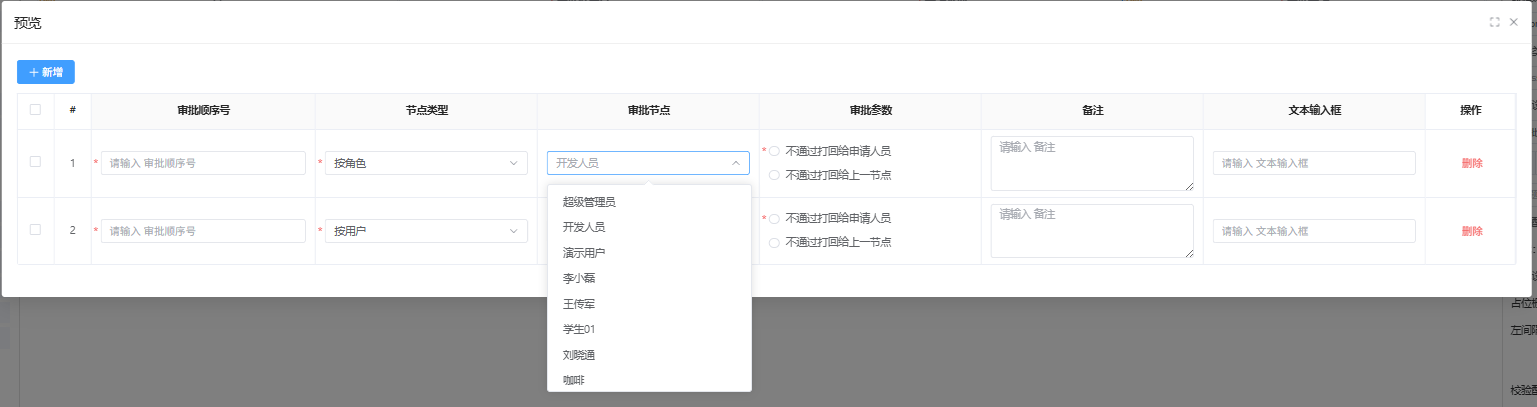Click the 备注 textarea in row 2
This screenshot has width=1537, height=407.
click(x=1092, y=231)
